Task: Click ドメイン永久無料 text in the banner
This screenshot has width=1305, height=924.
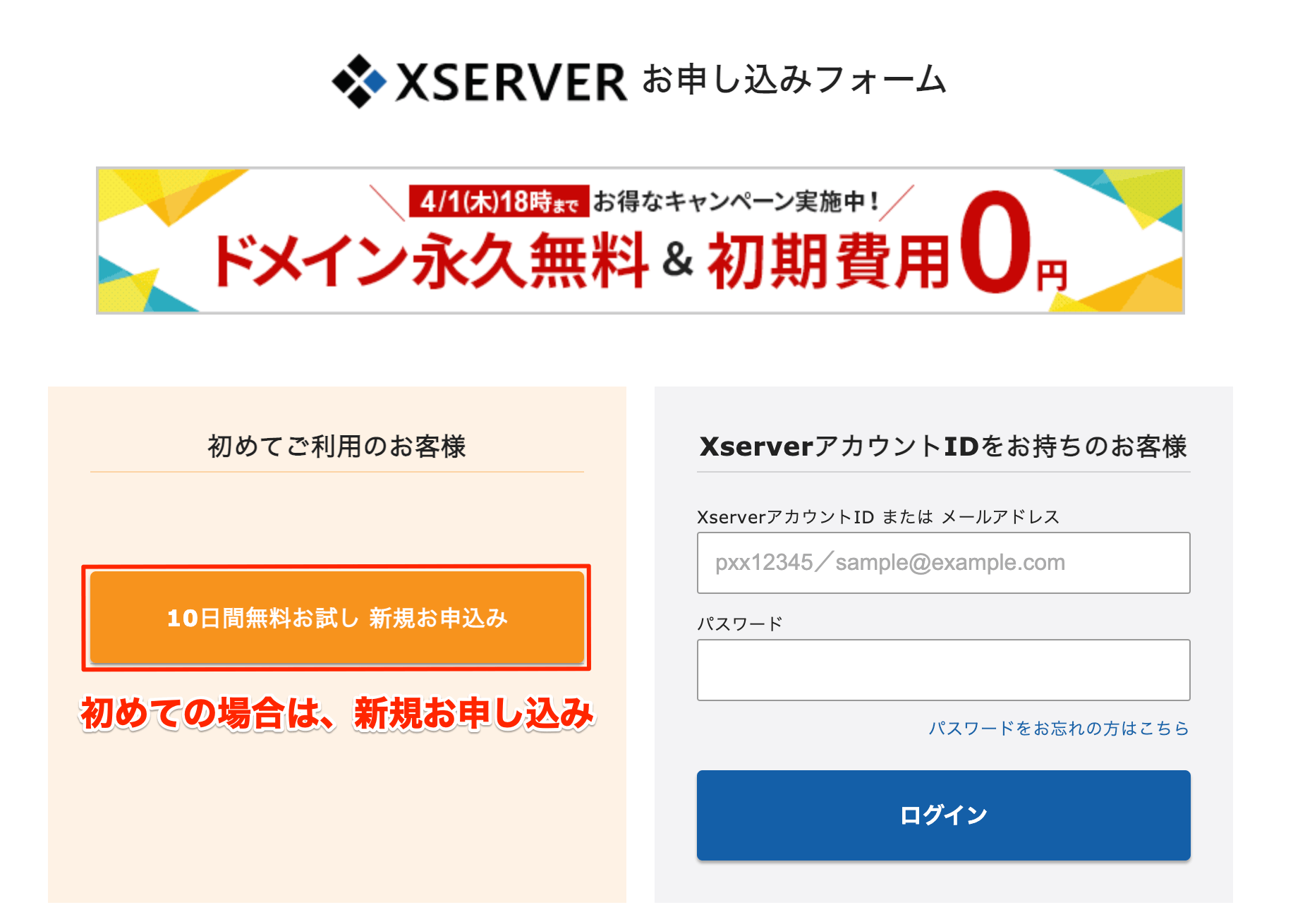Action: coord(431,261)
